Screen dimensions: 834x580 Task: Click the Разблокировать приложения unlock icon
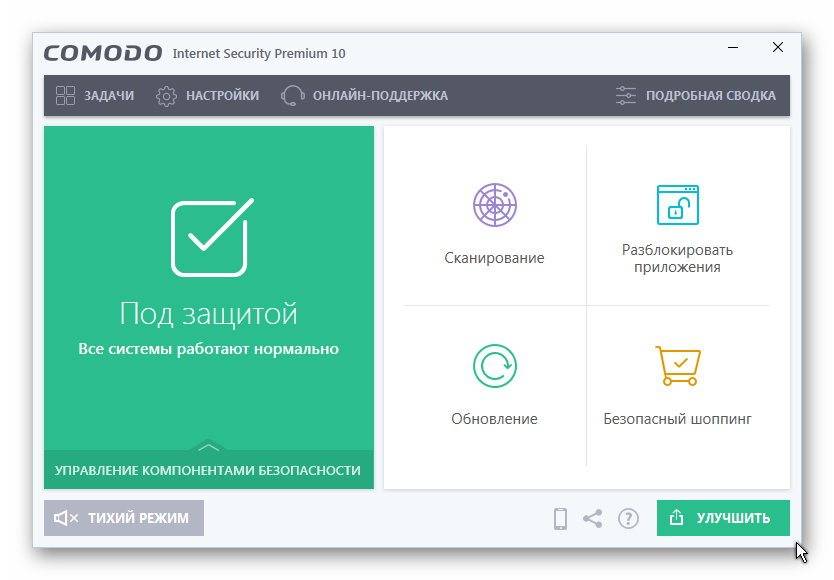coord(678,205)
